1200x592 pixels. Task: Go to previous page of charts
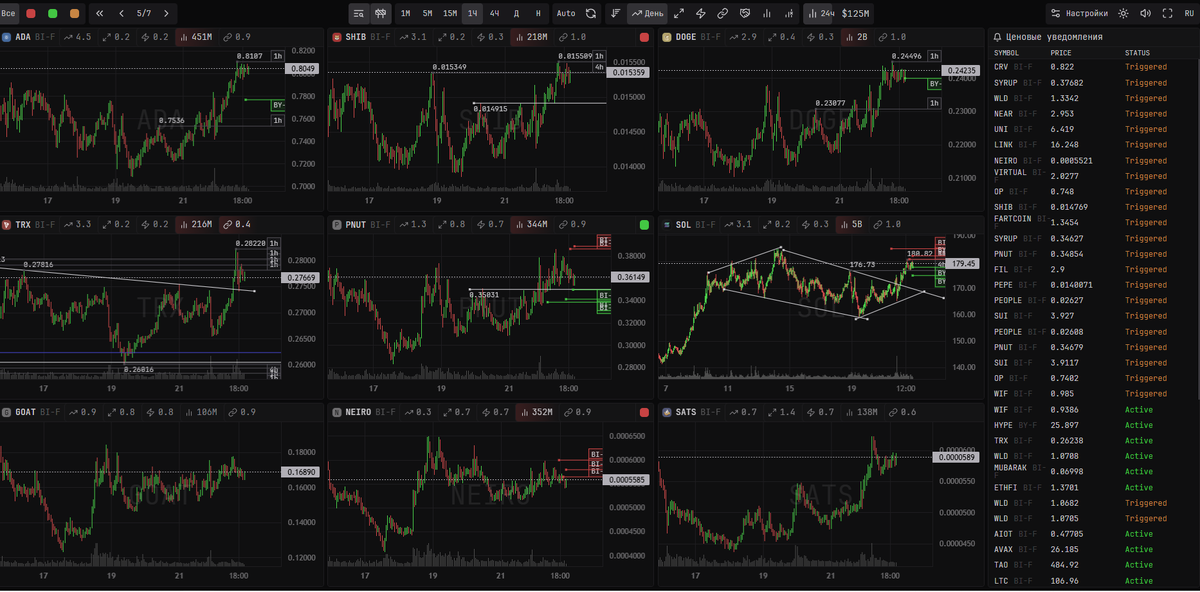(122, 14)
